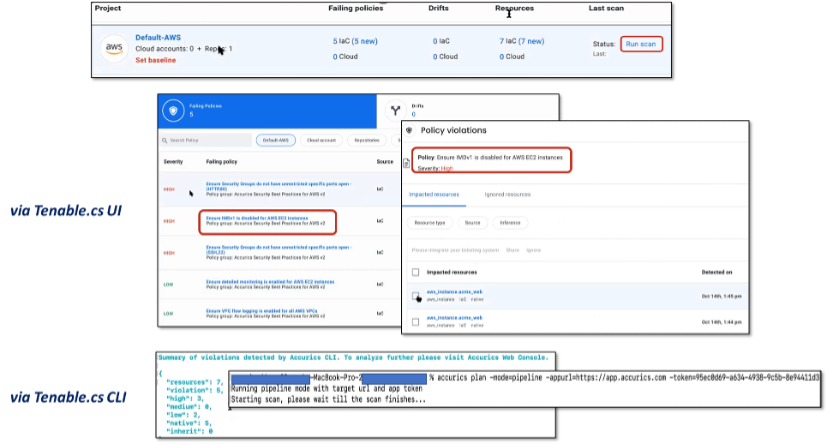
Task: Check the second aws_instance.acme_web resource
Action: point(415,320)
